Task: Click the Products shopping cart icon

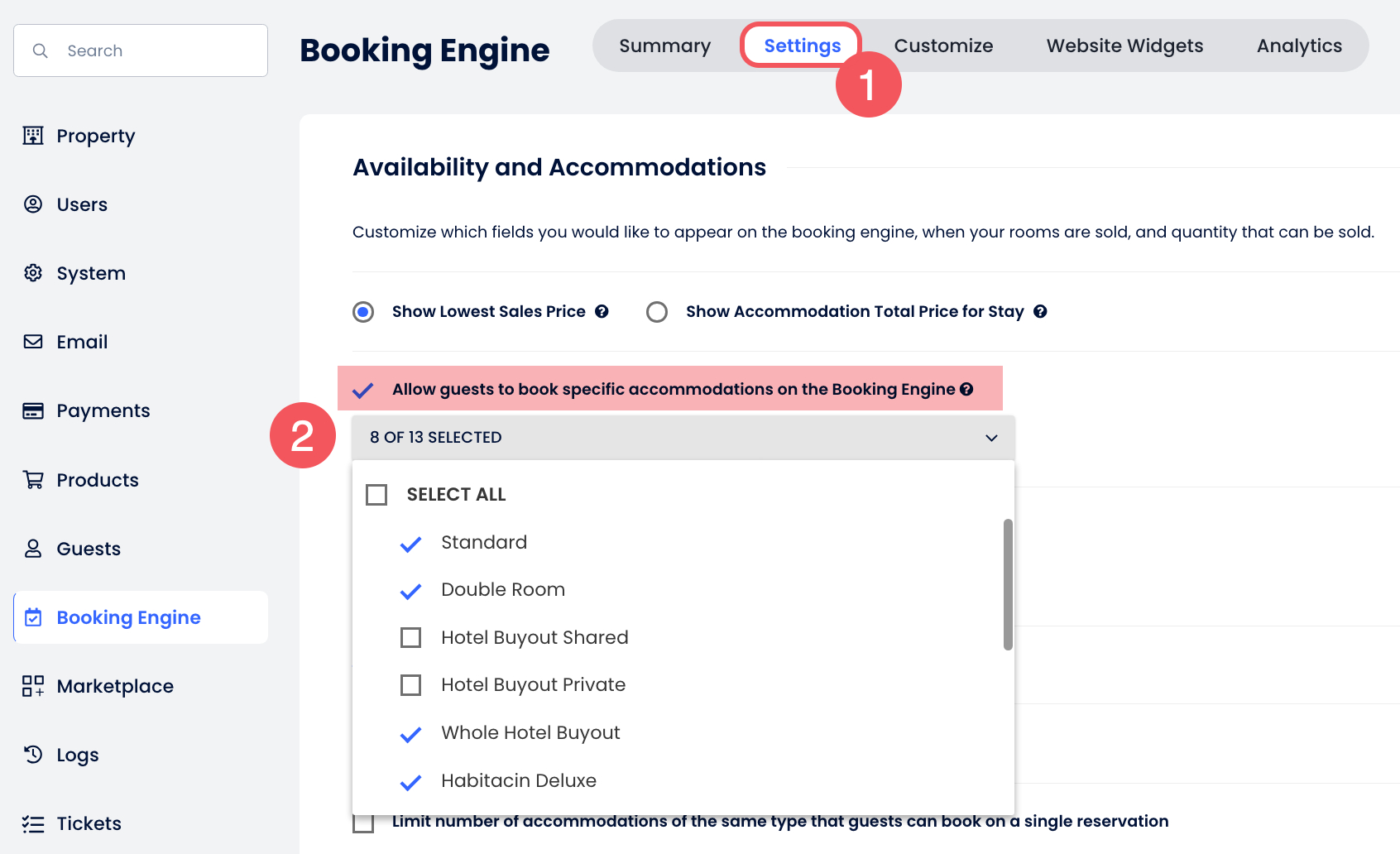Action: 33,480
